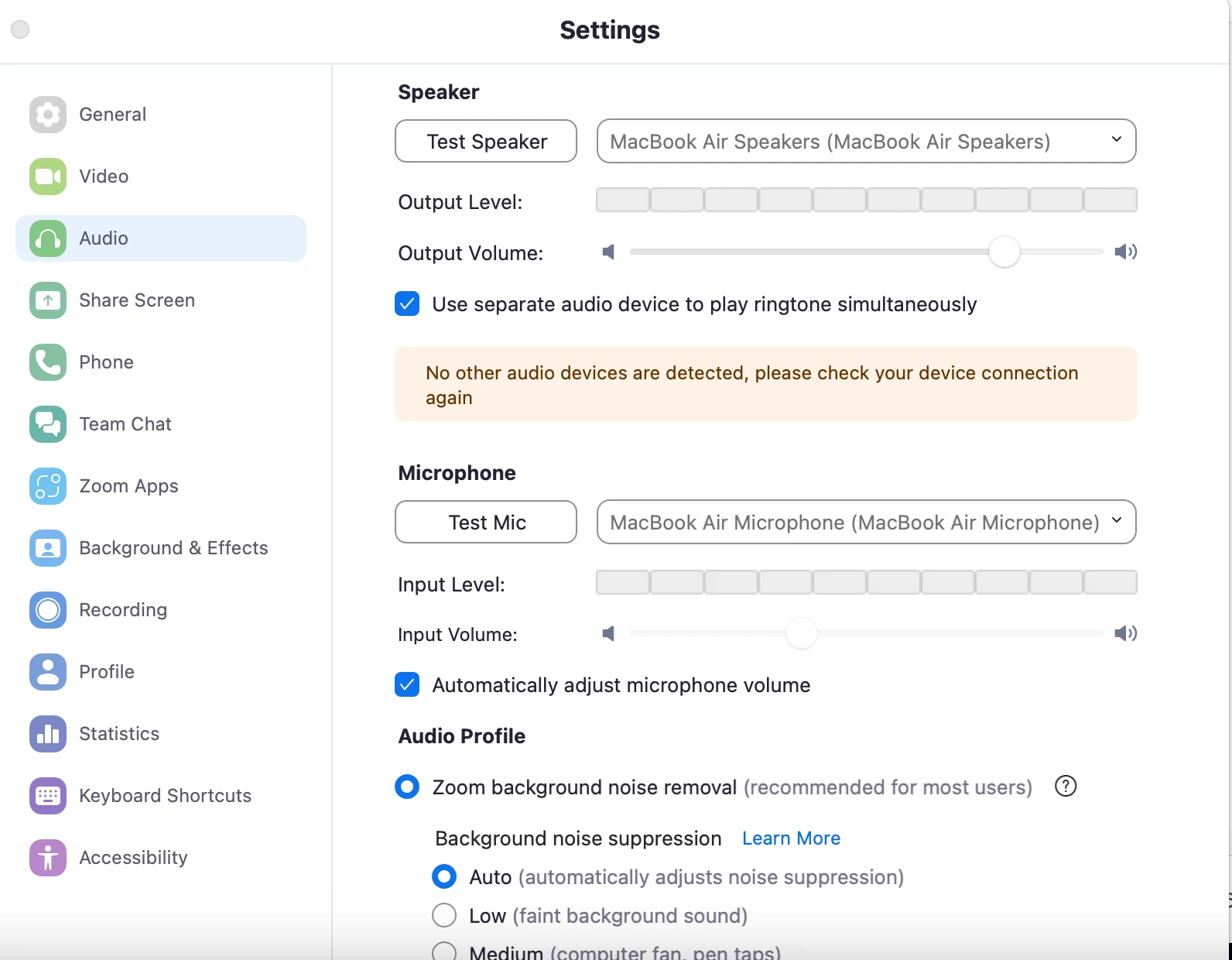Open General settings gear icon
The height and width of the screenshot is (960, 1232).
click(48, 115)
